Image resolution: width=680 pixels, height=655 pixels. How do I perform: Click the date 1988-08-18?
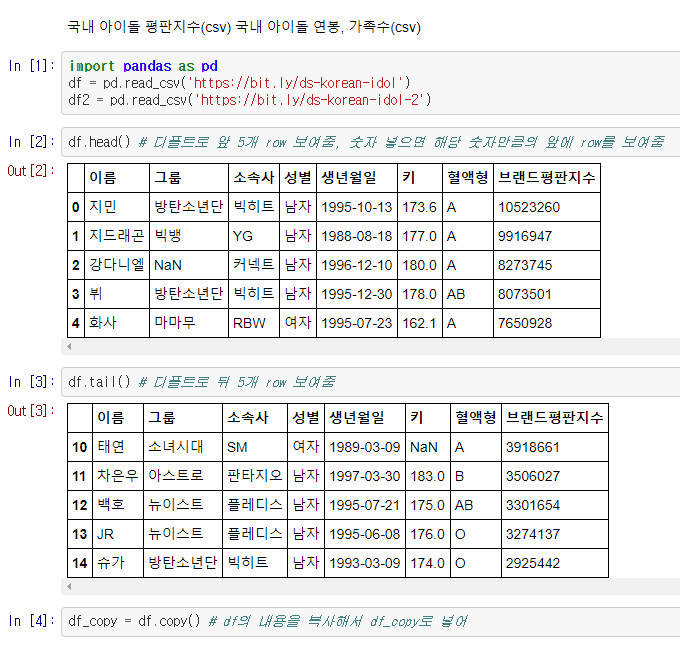coord(356,236)
